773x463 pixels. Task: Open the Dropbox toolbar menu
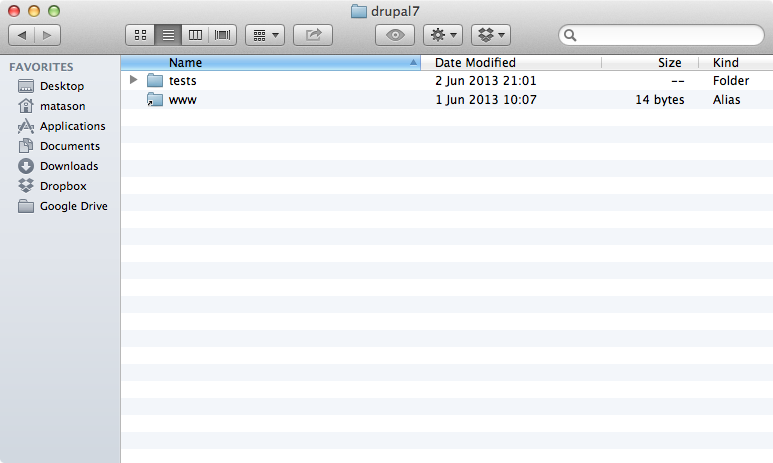coord(491,35)
